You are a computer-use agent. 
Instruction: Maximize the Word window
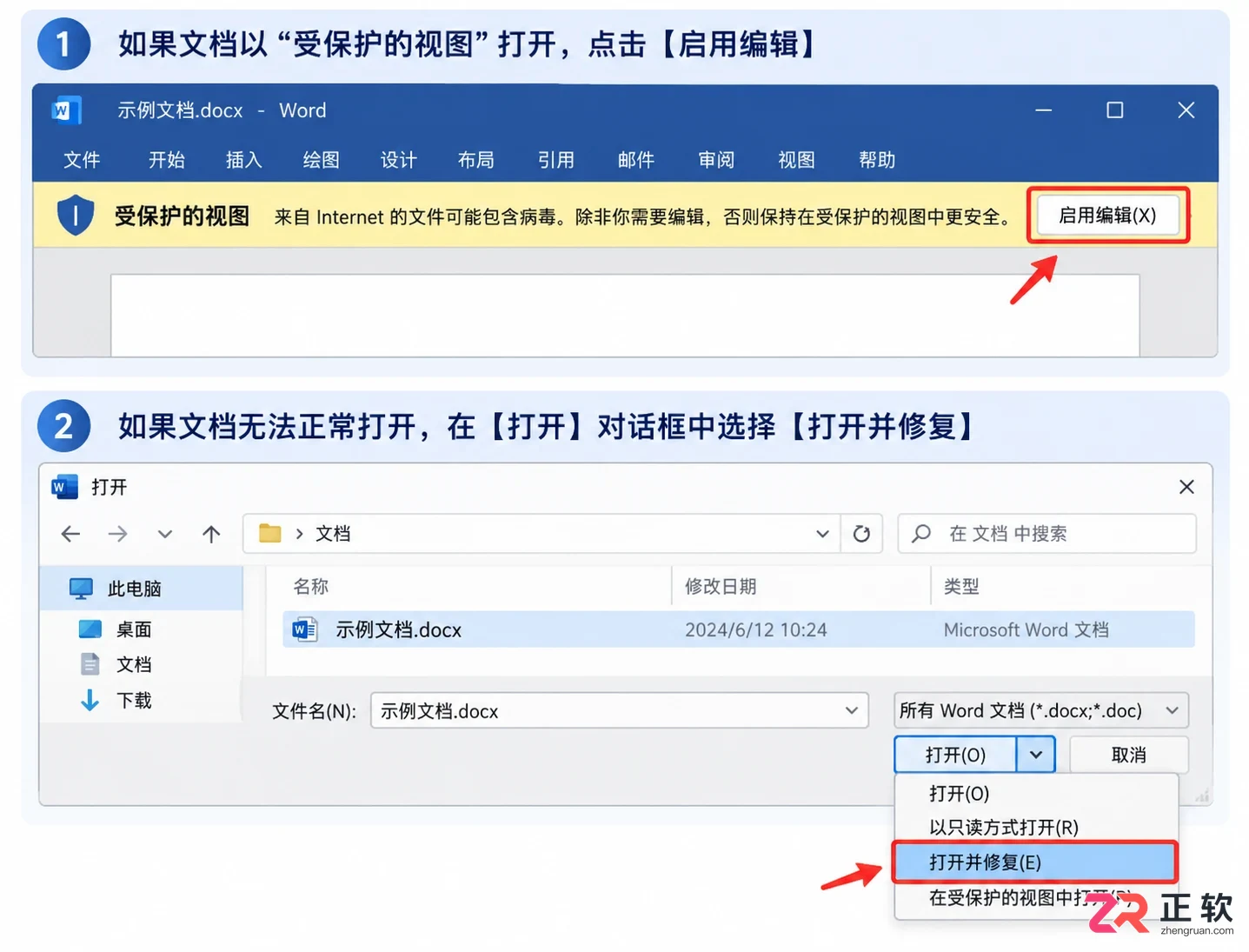1115,110
